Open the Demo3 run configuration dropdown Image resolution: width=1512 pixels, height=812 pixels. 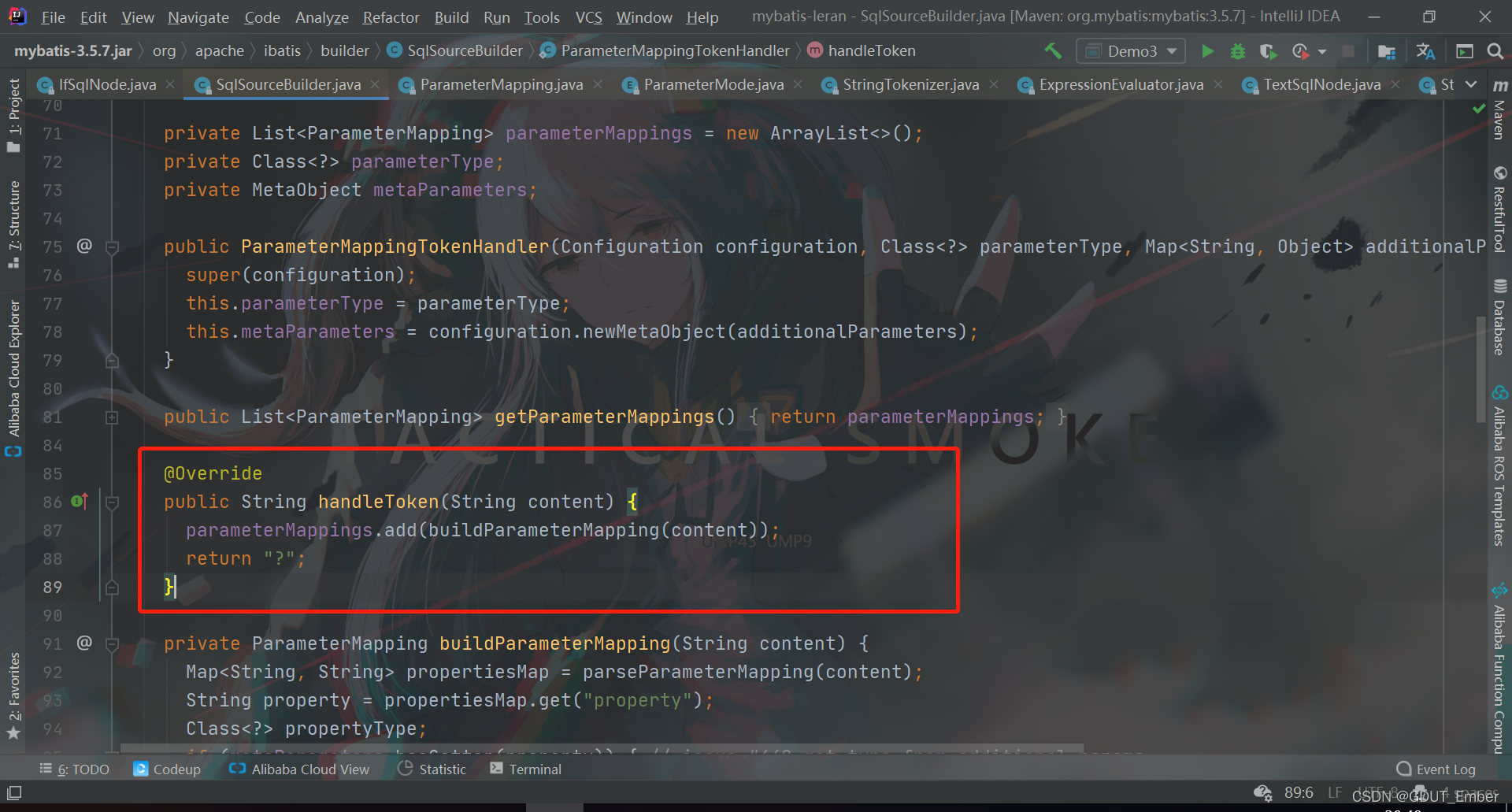click(x=1131, y=51)
